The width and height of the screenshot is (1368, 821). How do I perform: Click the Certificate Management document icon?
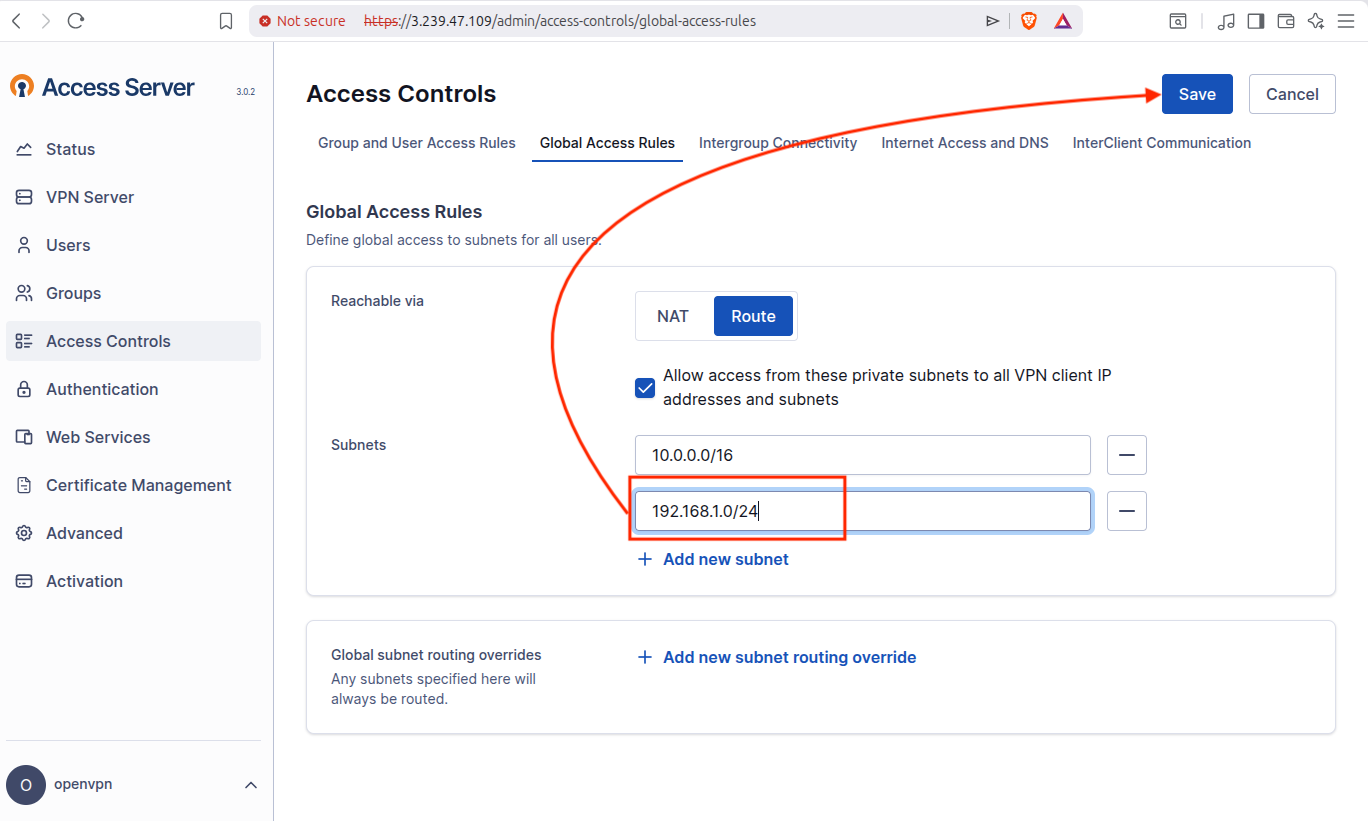[24, 485]
